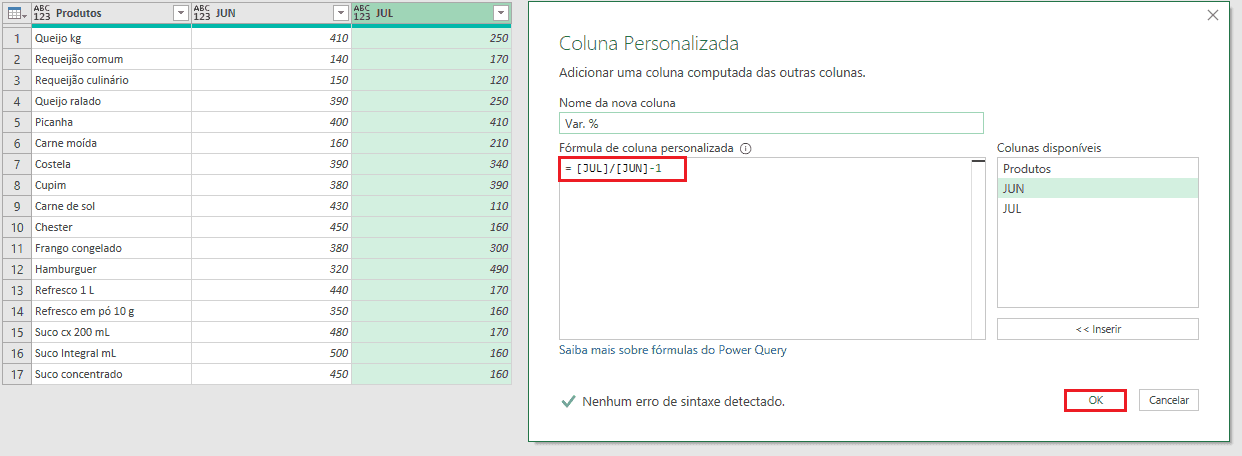Screen dimensions: 1242x456
Task: Select row number 17
Action: [16, 374]
